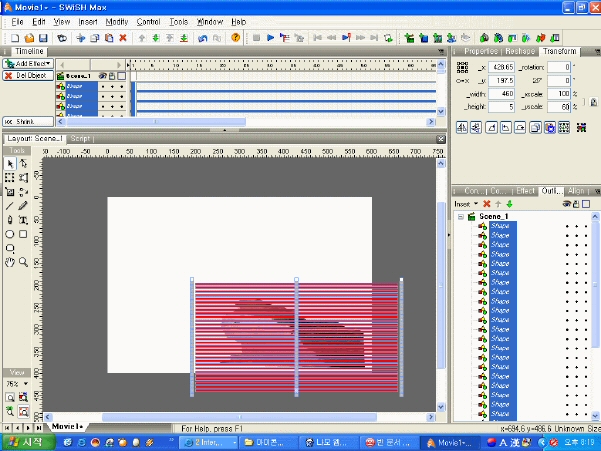Click the New movie icon in toolbar
Image resolution: width=601 pixels, height=451 pixels.
point(15,38)
